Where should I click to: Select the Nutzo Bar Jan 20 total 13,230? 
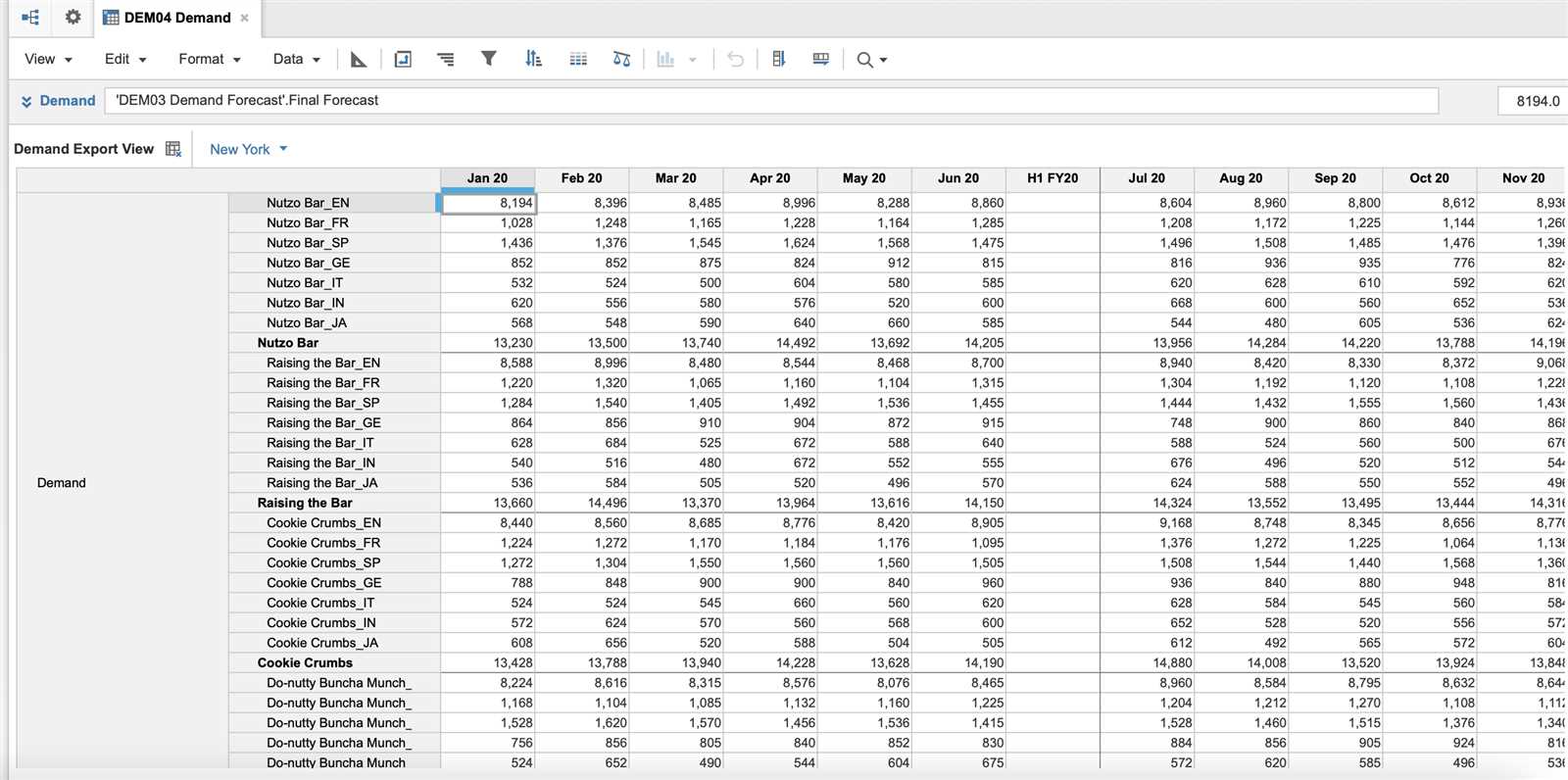488,343
